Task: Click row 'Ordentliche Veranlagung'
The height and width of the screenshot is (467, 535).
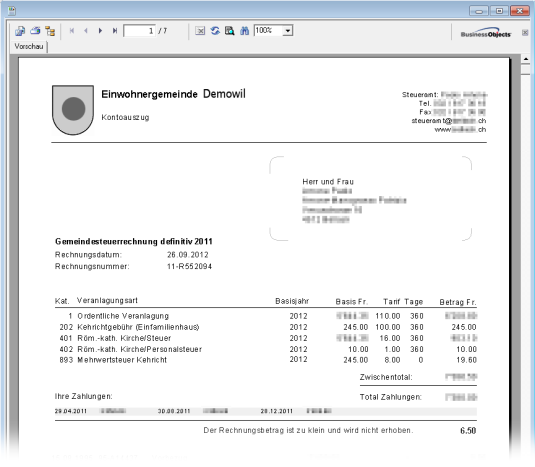Action: [266, 316]
